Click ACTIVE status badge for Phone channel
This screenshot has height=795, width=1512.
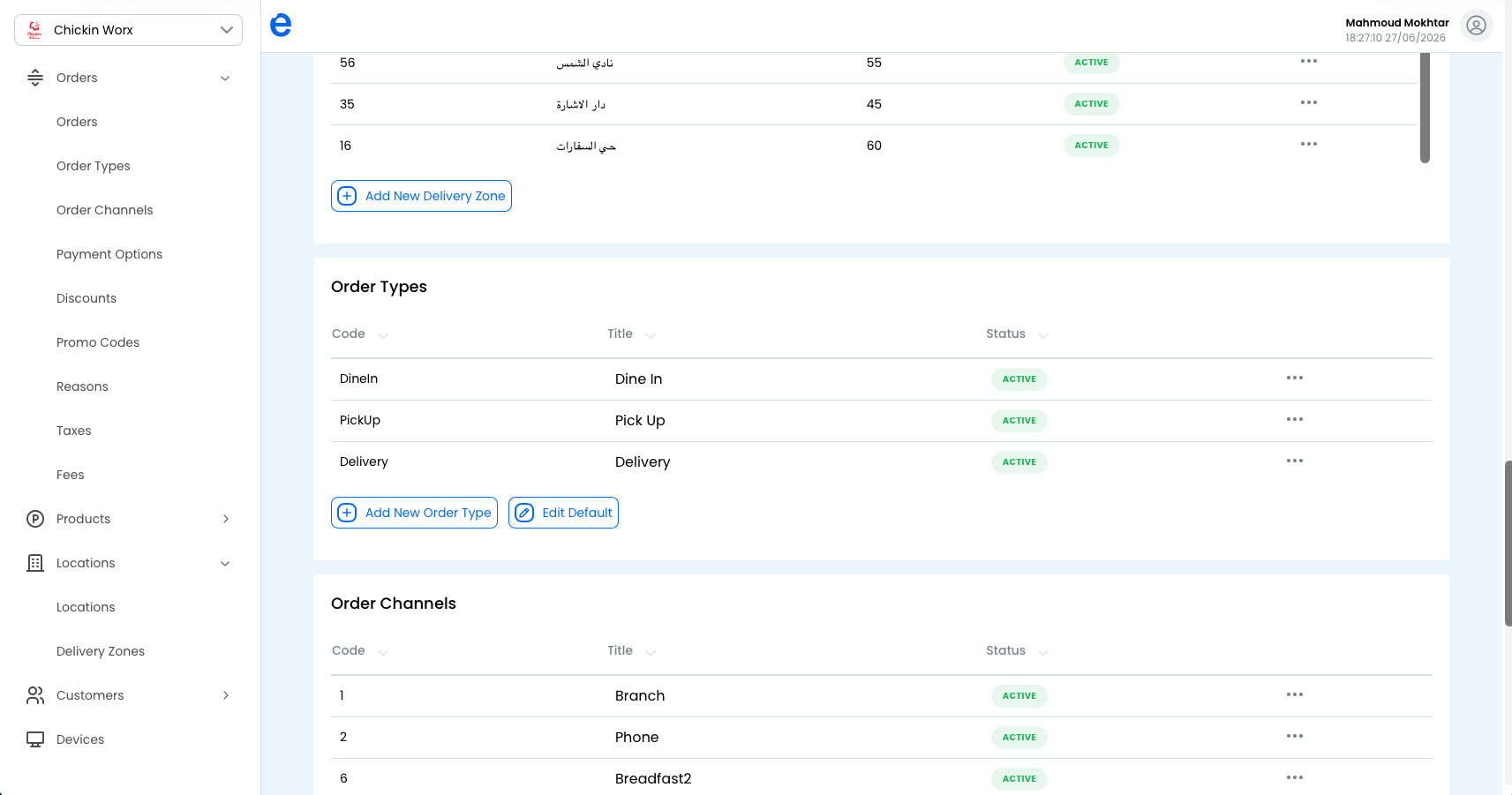point(1019,737)
